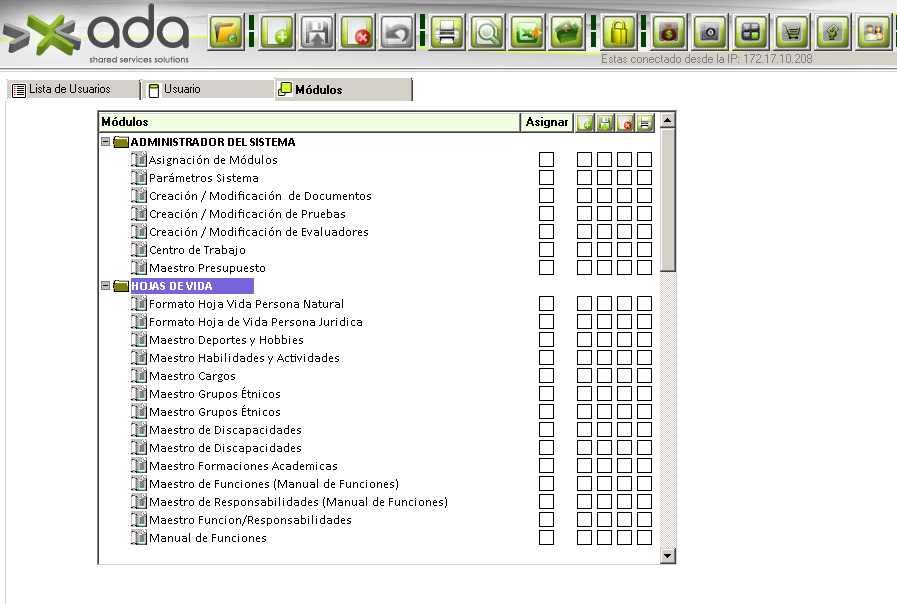Click the yellow padlock toolbar icon
Screen dimensions: 897x604
pos(620,33)
